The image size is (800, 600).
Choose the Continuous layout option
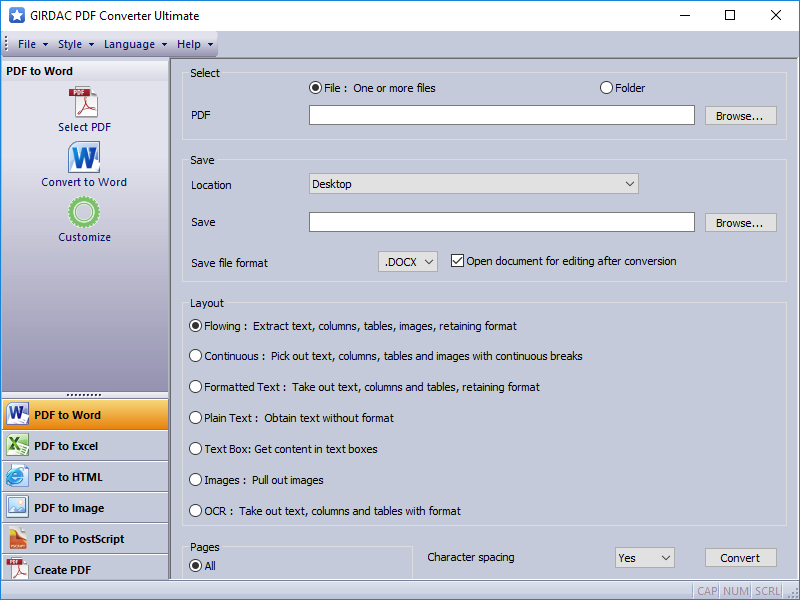pos(195,356)
